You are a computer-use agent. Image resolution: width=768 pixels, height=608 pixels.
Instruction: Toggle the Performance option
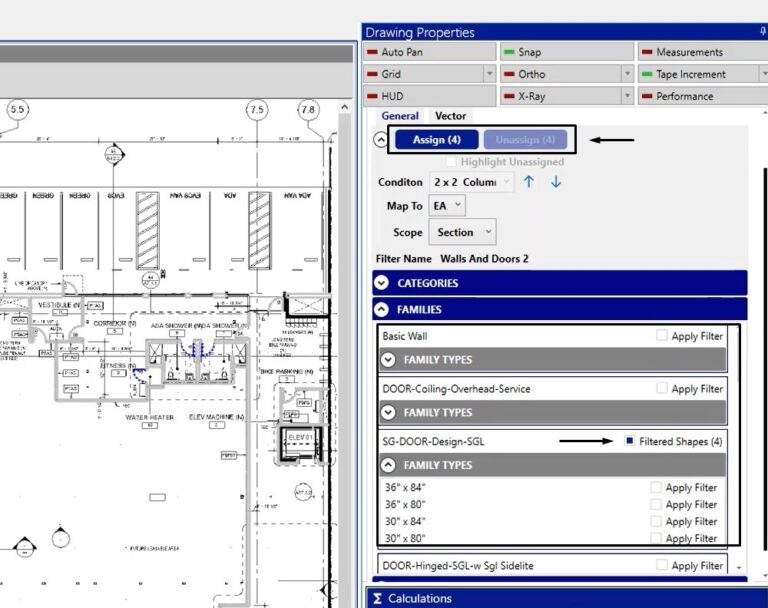(703, 96)
